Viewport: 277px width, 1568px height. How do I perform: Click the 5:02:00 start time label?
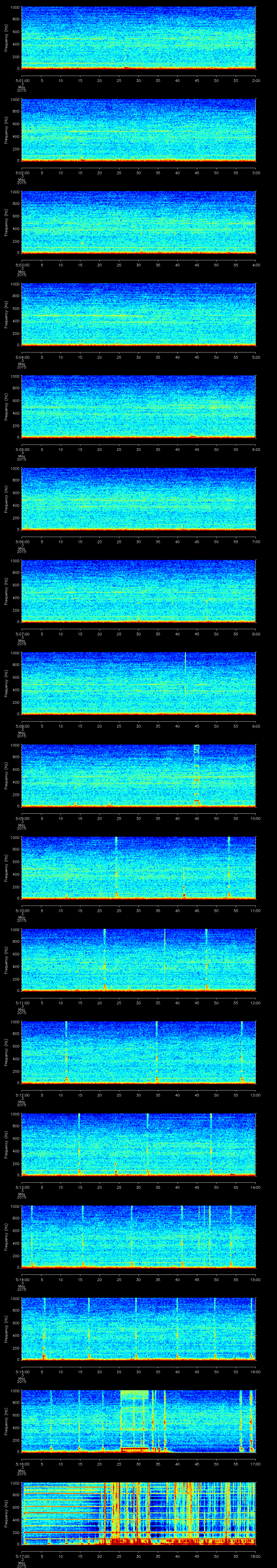pos(22,173)
